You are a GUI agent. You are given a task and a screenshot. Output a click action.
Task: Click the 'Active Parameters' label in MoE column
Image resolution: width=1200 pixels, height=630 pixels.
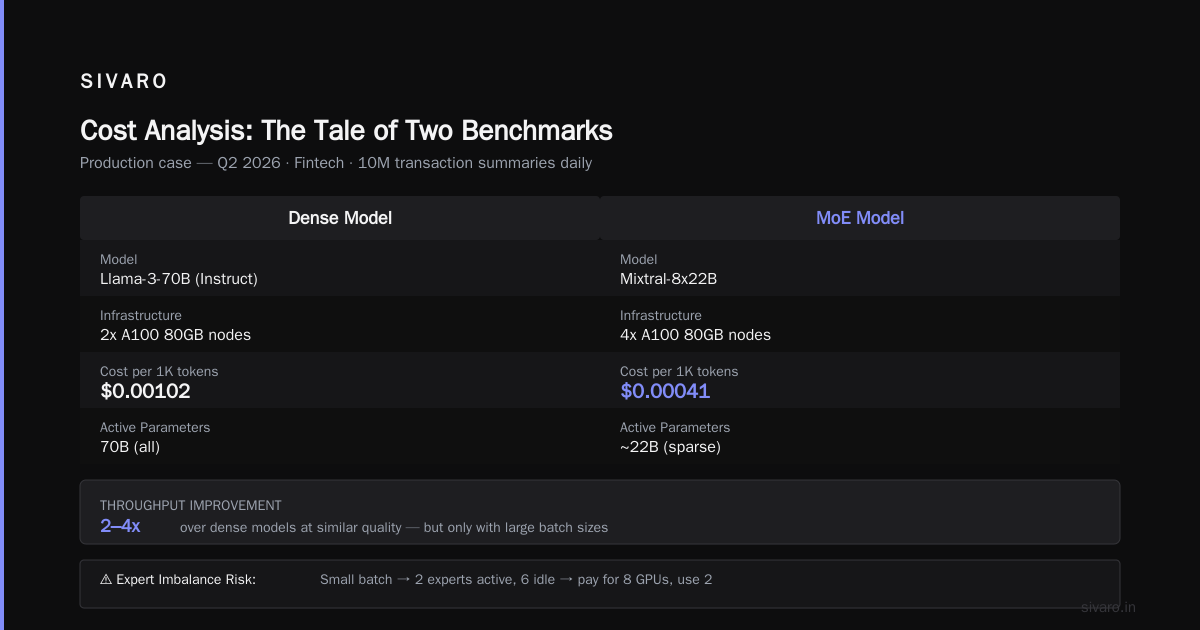pos(675,427)
